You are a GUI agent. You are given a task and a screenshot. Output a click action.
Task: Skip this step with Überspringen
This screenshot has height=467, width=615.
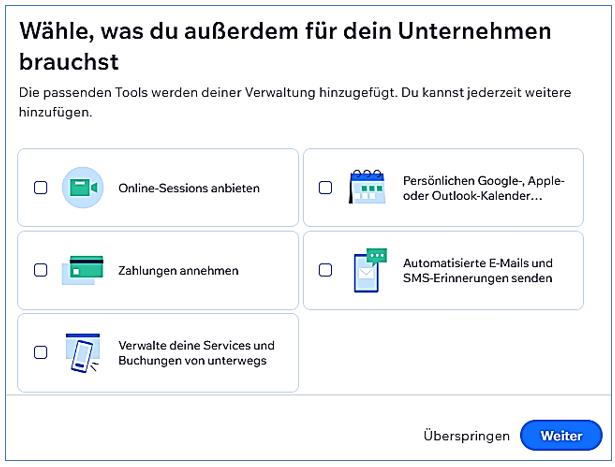click(x=467, y=436)
